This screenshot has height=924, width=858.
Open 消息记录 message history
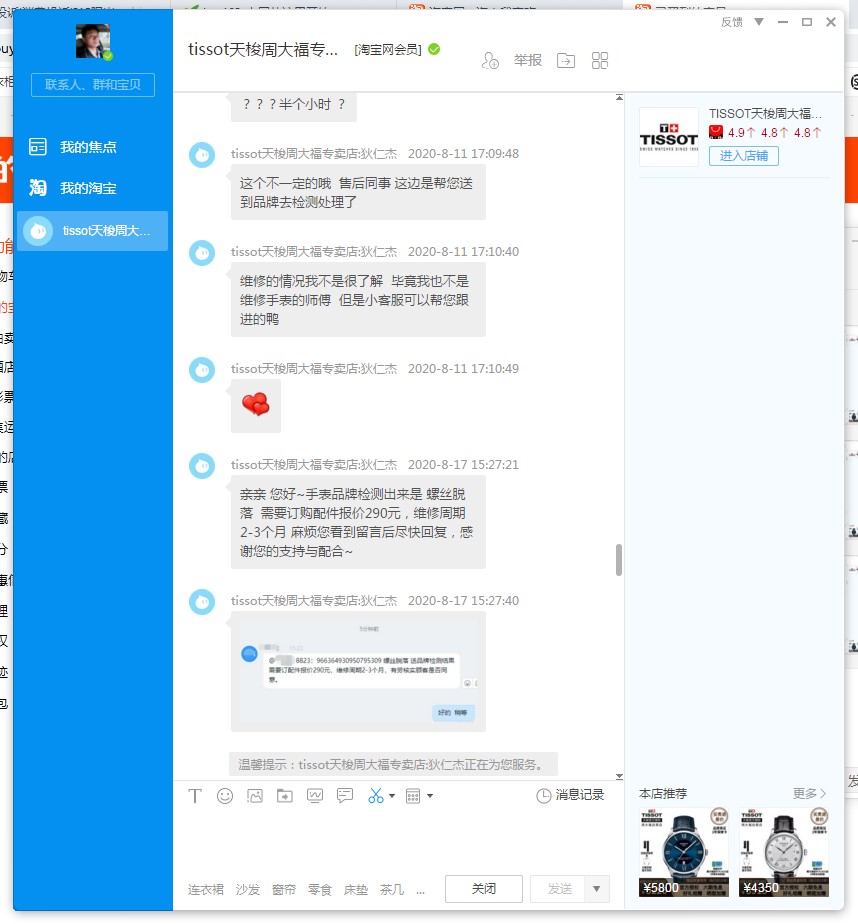click(580, 795)
